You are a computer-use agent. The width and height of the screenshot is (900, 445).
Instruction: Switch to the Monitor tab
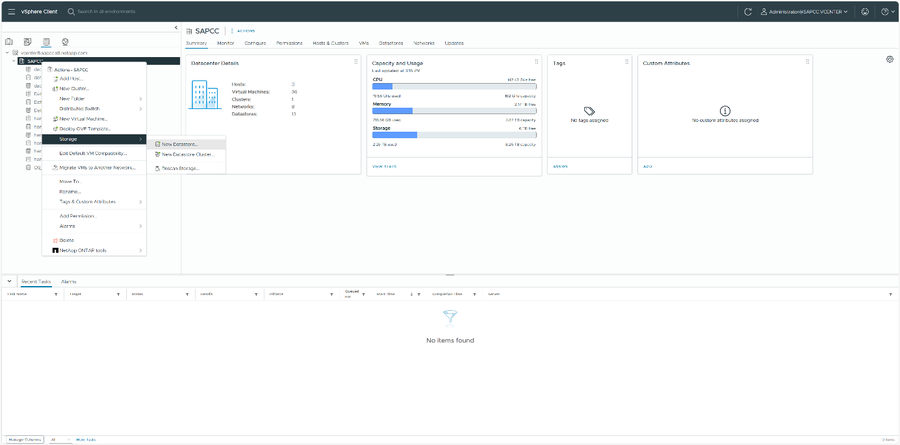coord(226,43)
